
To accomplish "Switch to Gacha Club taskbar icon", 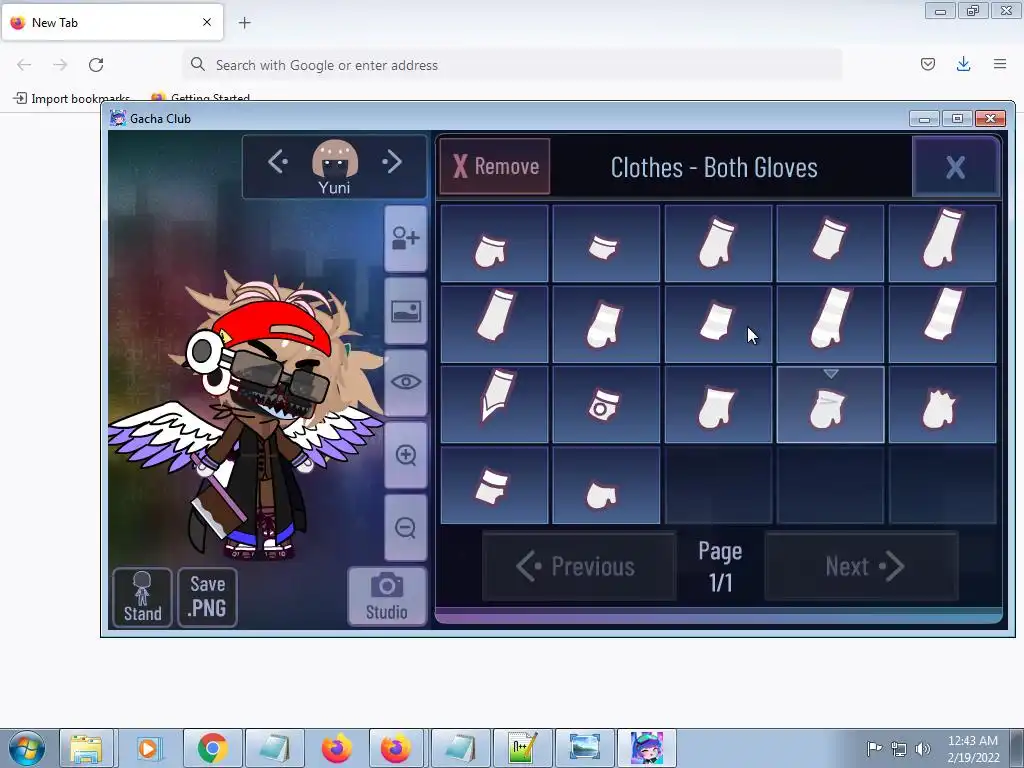I will pyautogui.click(x=647, y=748).
